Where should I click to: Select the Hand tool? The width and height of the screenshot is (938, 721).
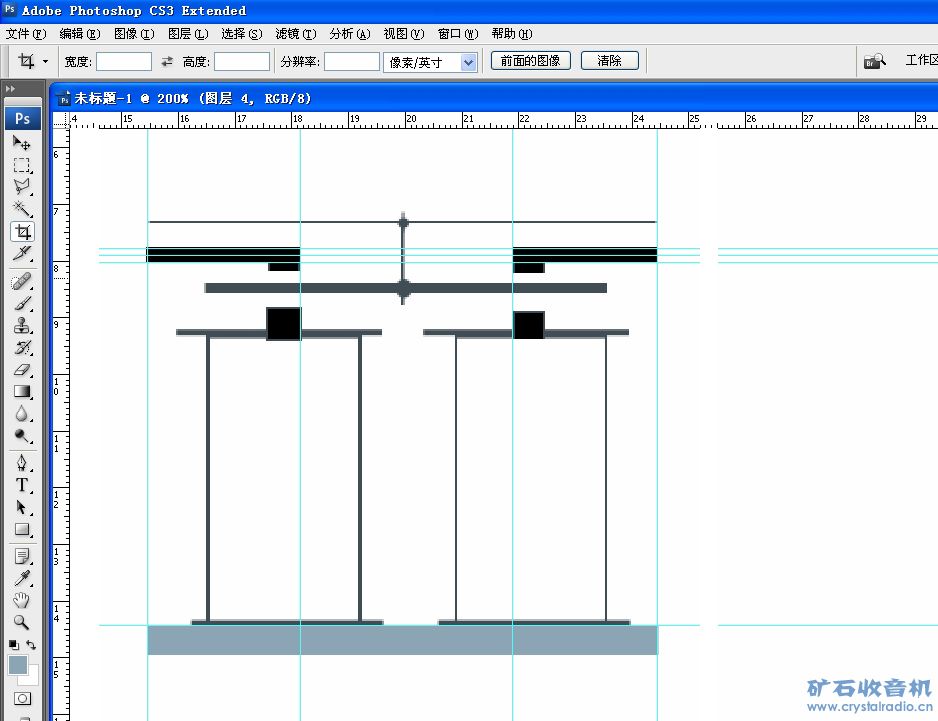[x=22, y=600]
